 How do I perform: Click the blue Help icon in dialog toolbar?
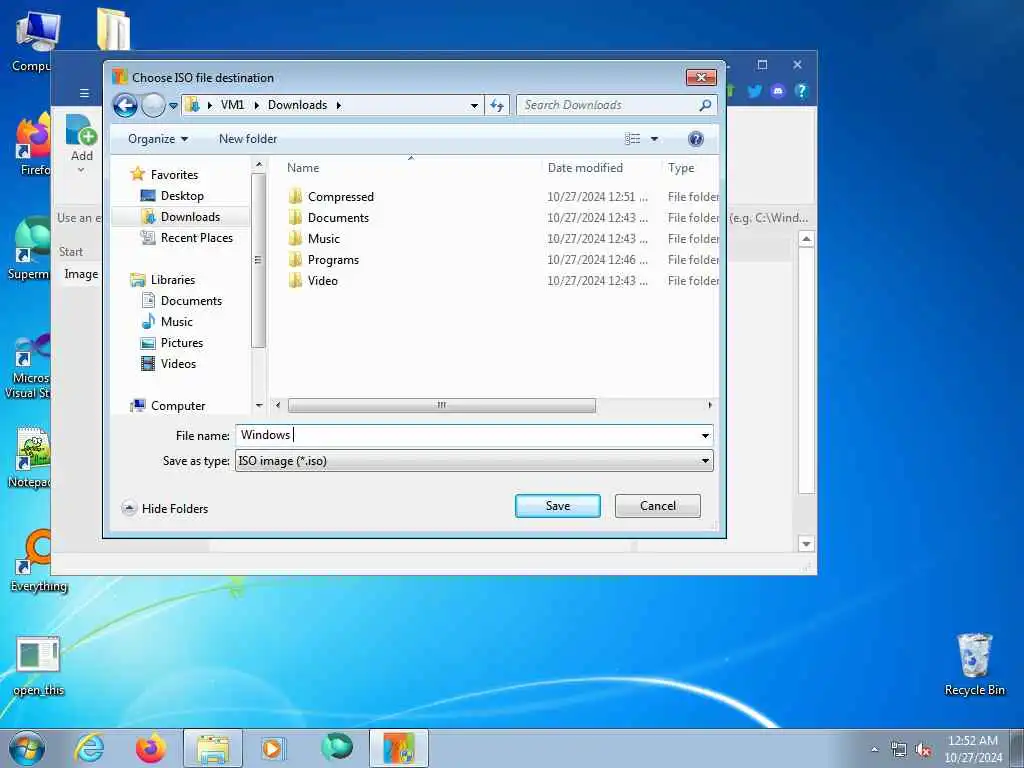click(696, 138)
